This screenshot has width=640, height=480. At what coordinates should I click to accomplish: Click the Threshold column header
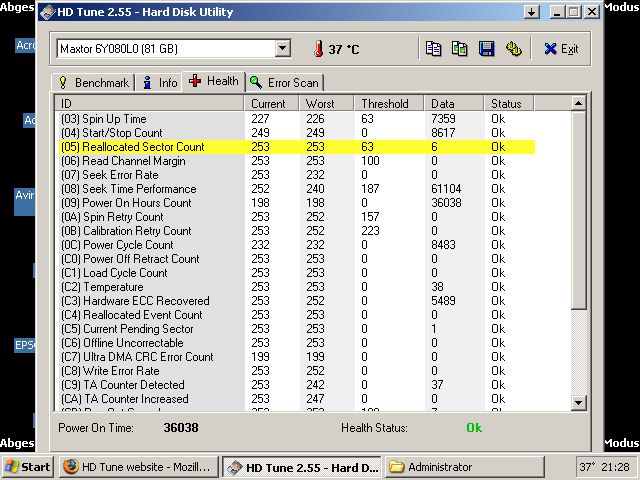pyautogui.click(x=389, y=104)
